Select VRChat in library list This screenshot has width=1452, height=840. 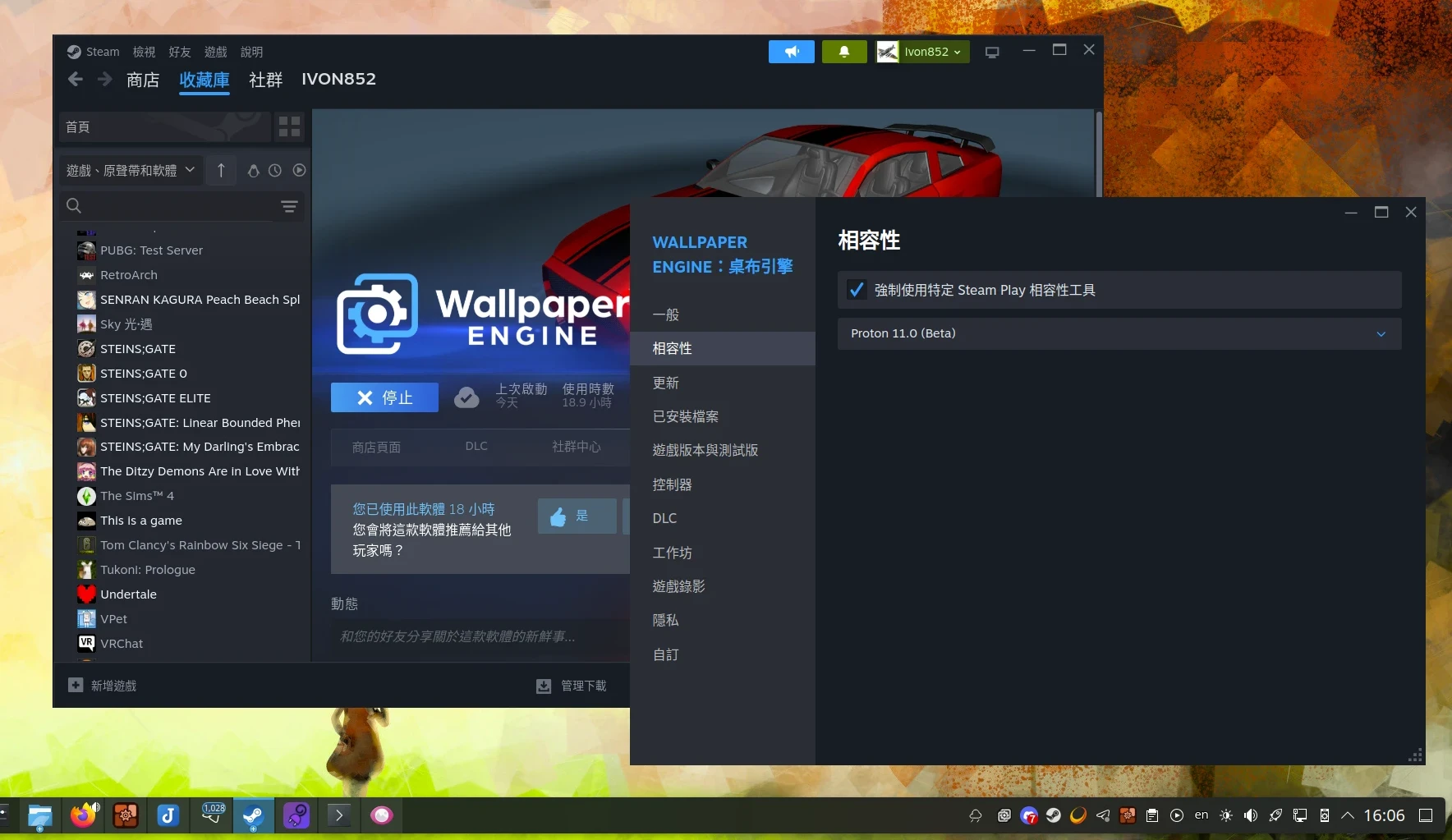(x=122, y=644)
